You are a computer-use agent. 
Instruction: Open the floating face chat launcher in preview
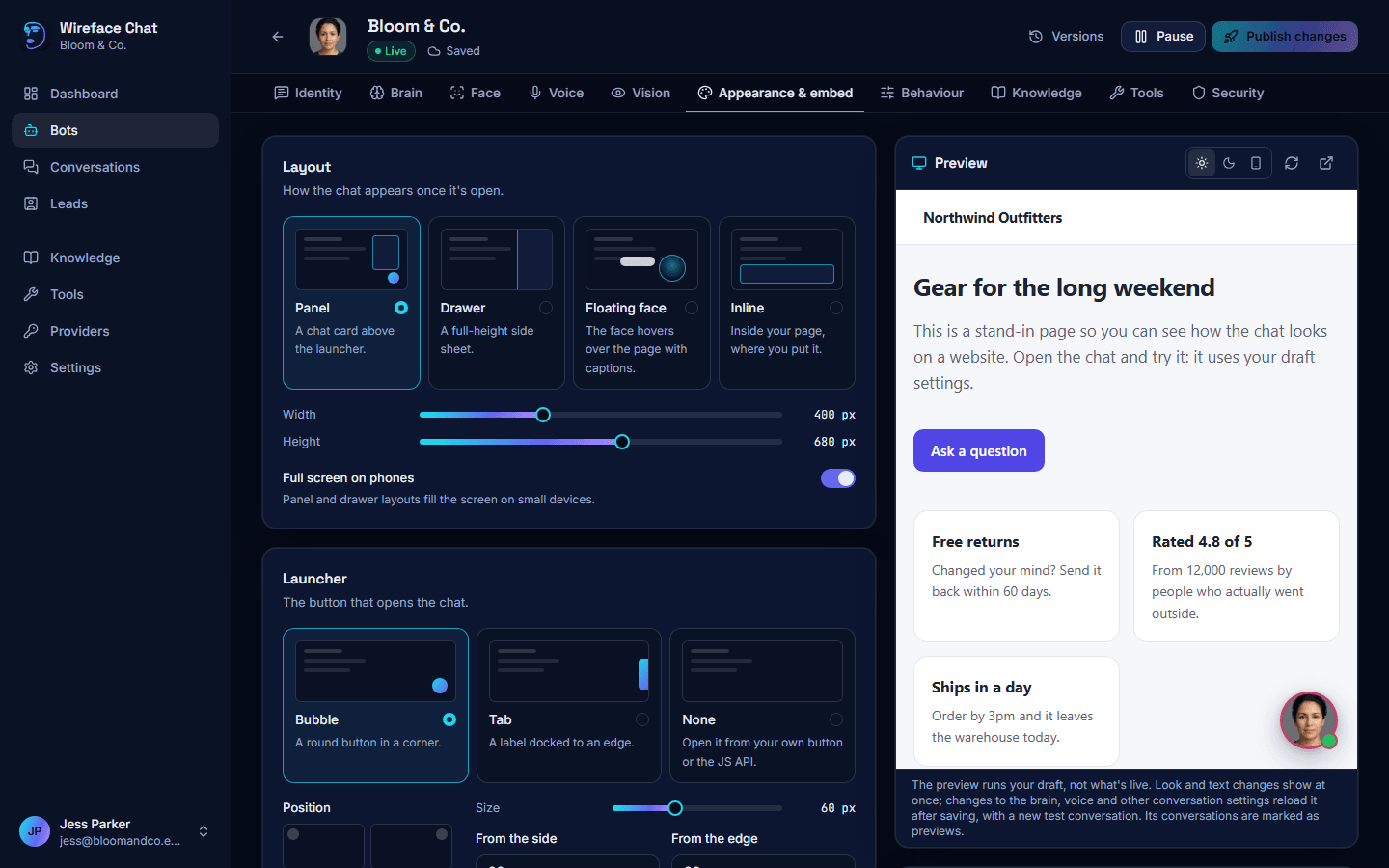(1309, 720)
